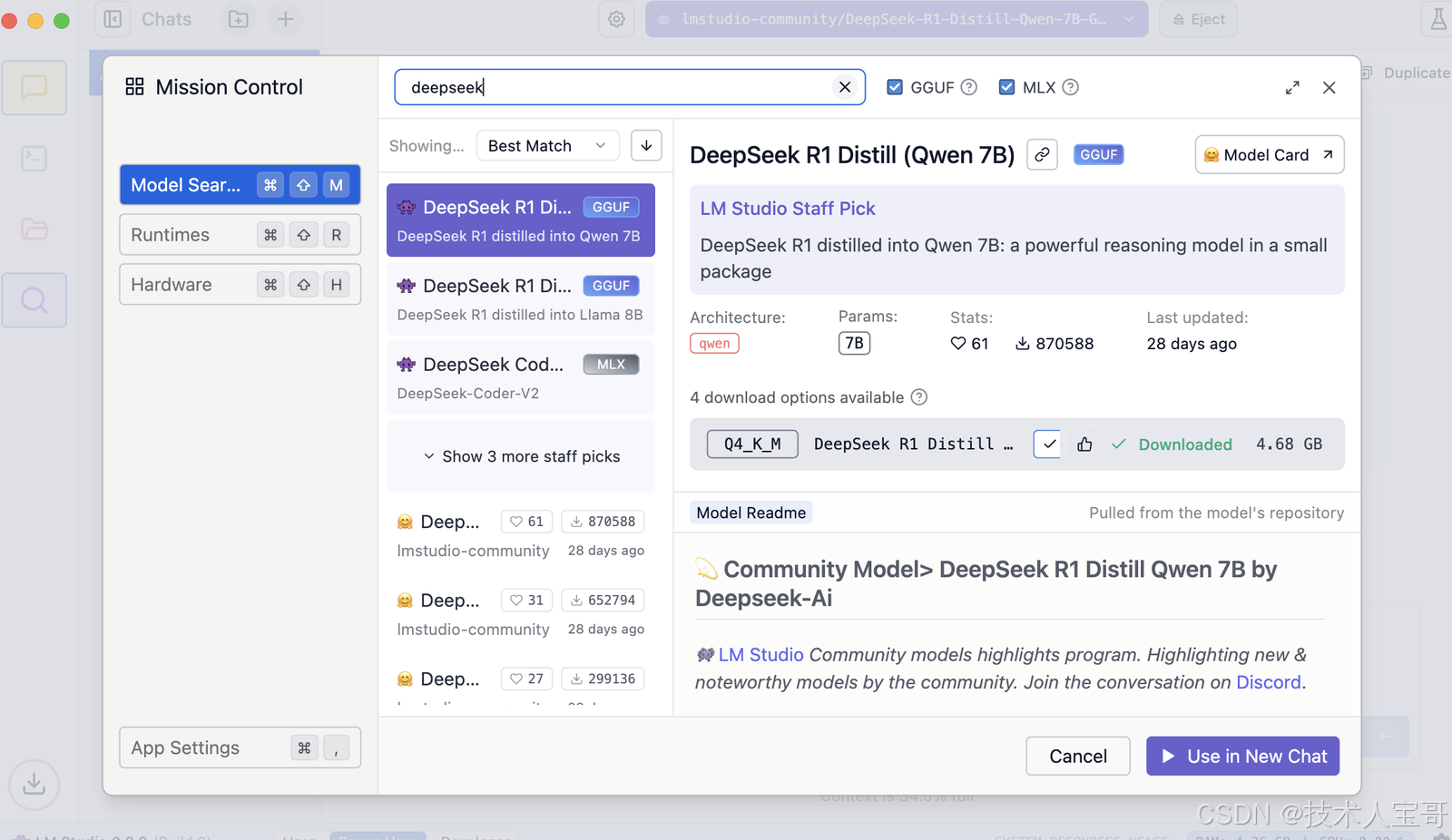Click the thumbs-up icon on Q4_K_M row
The width and height of the screenshot is (1452, 840).
coord(1084,444)
